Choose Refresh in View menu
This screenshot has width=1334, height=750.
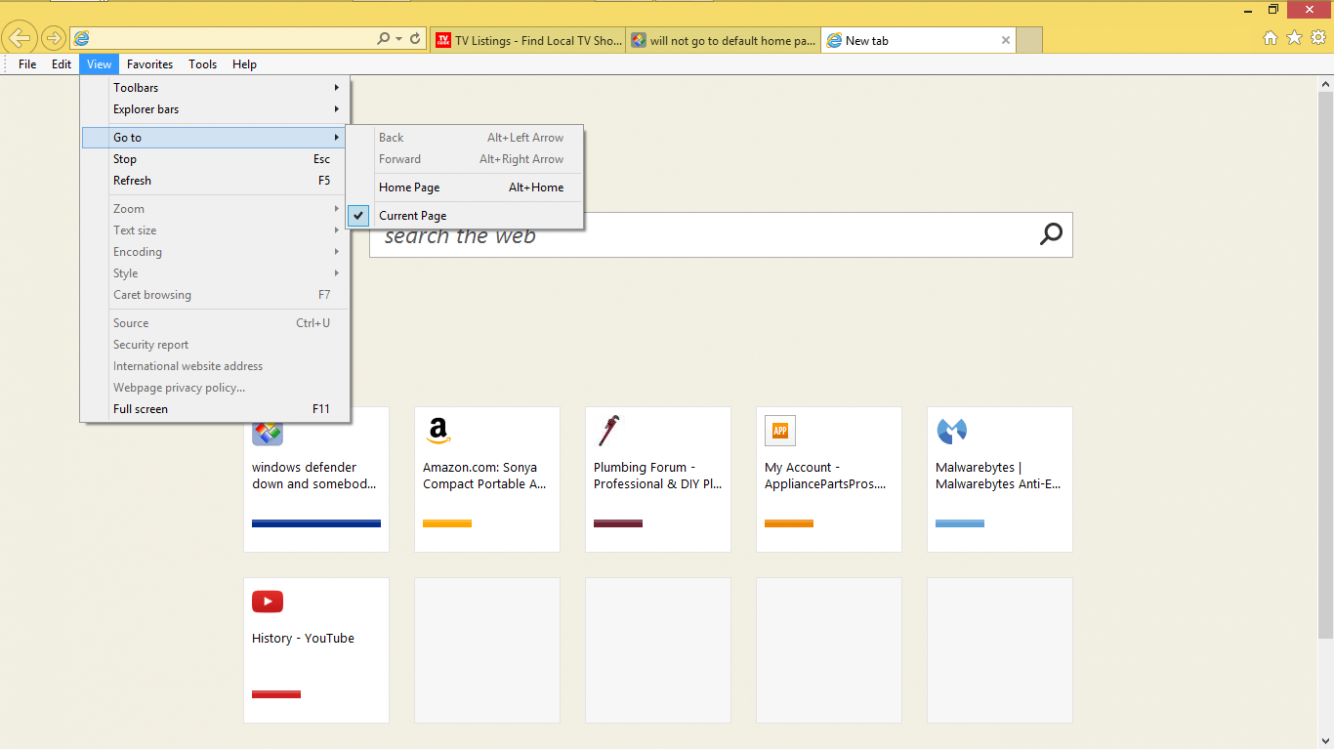pyautogui.click(x=215, y=181)
